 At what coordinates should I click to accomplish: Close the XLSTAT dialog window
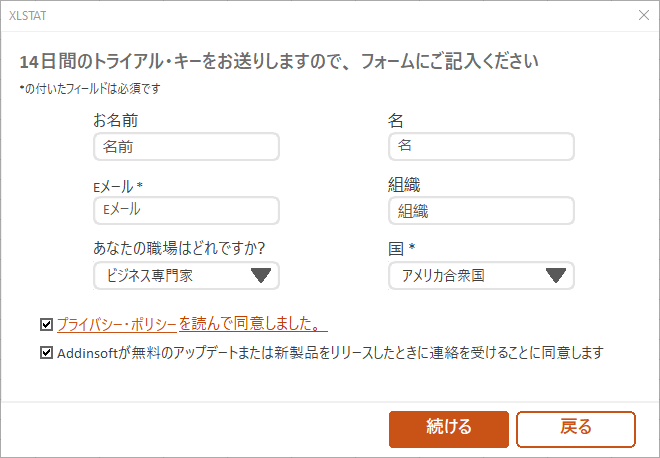643,15
